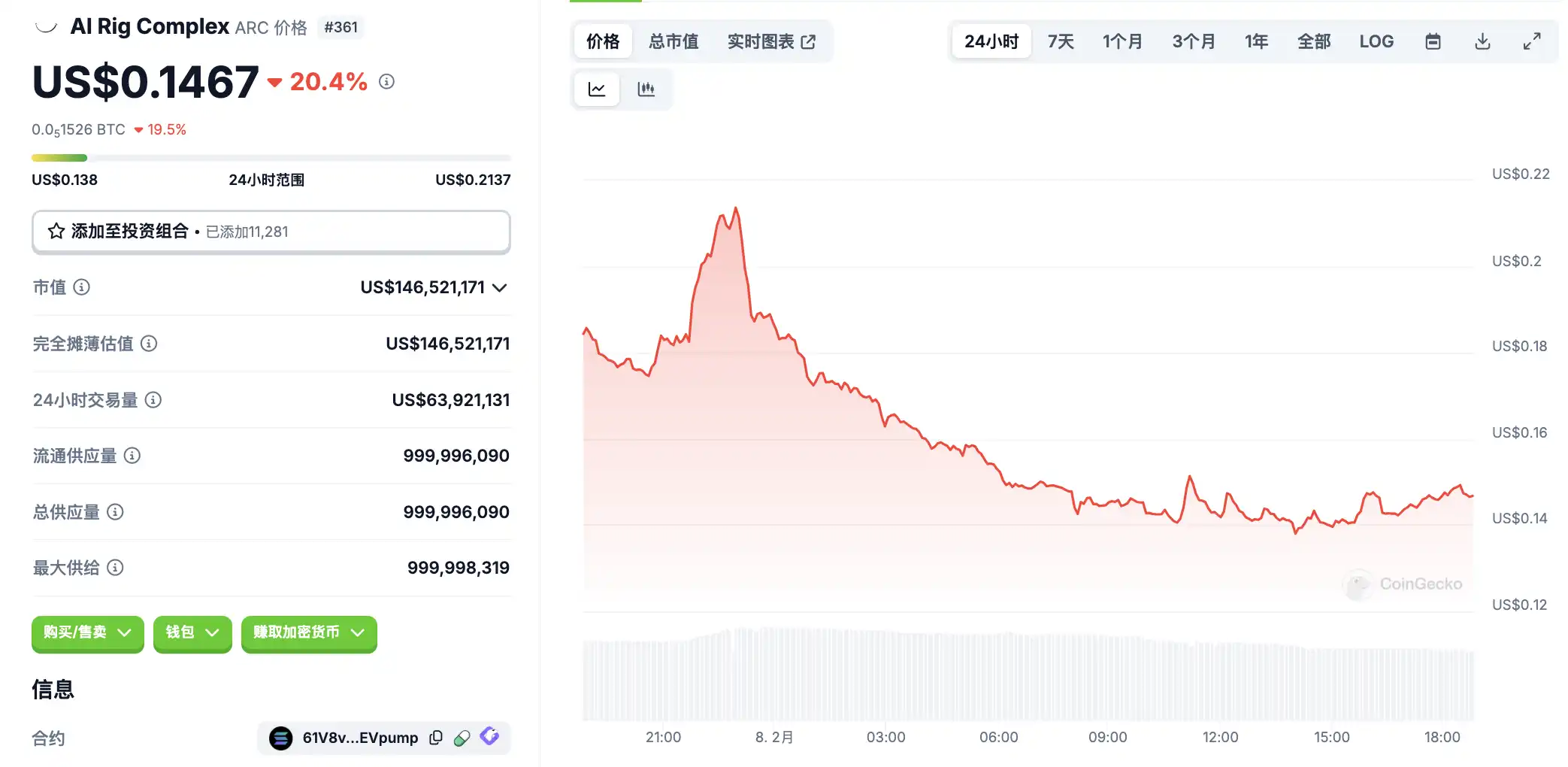The image size is (1568, 767).
Task: Switch to line chart view icon
Action: point(597,89)
